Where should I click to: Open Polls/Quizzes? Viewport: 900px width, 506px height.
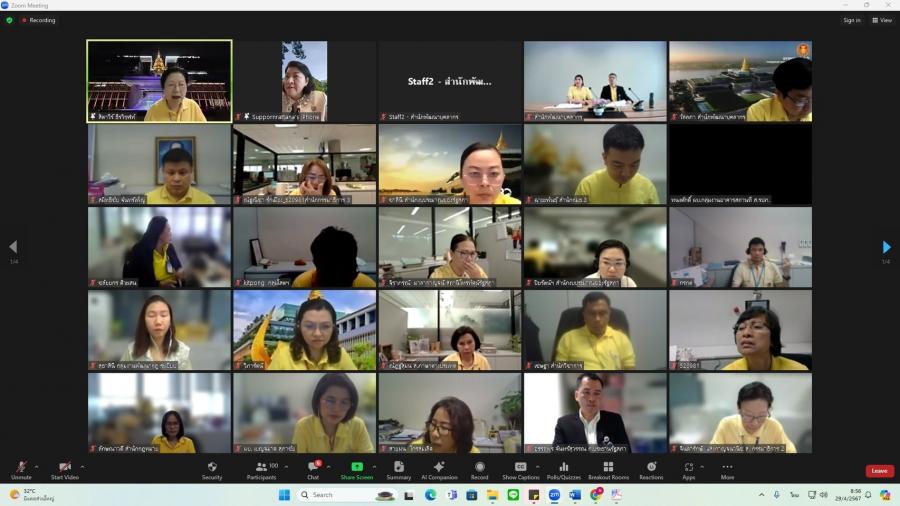[564, 469]
